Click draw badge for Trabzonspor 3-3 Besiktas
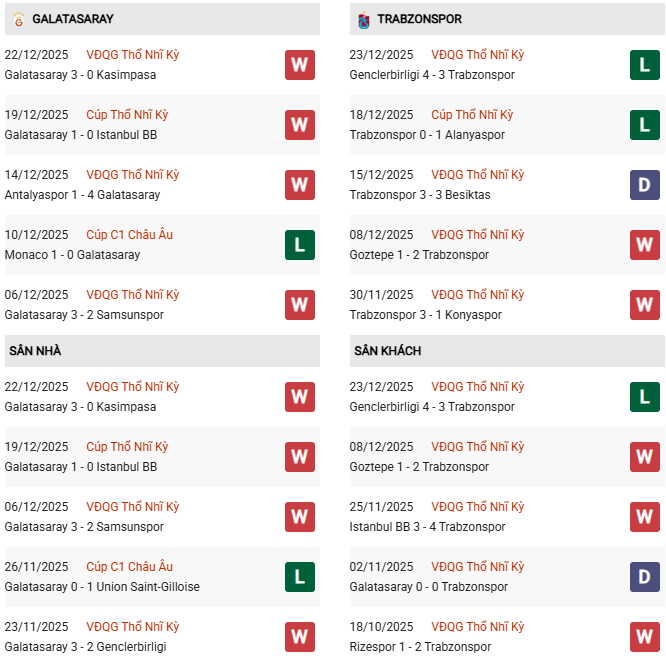666x661 pixels. (645, 185)
